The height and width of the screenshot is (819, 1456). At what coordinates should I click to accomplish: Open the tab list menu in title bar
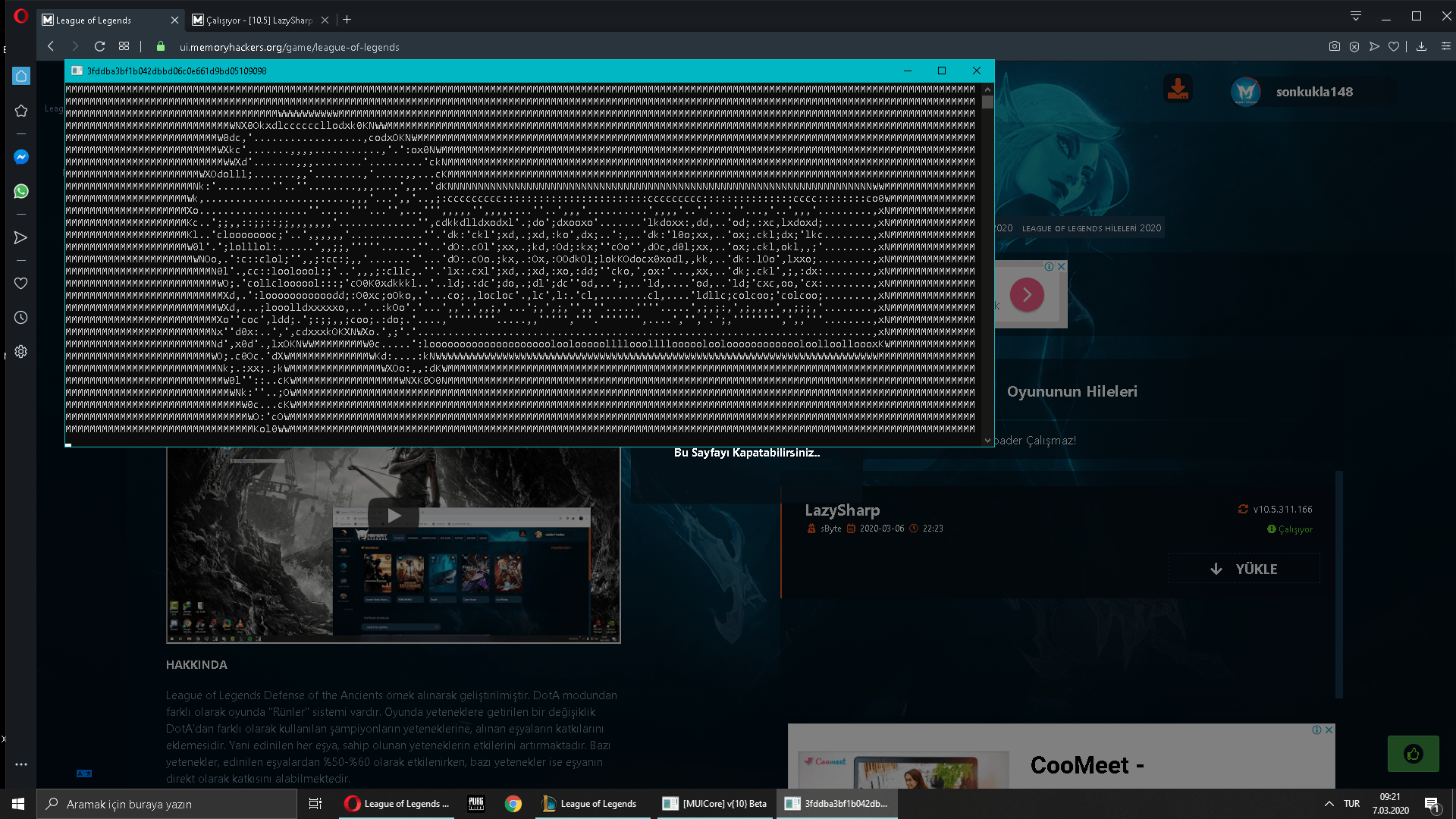(x=1356, y=16)
